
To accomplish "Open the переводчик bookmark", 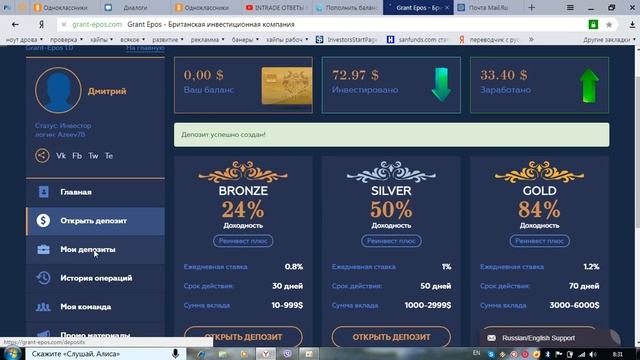I will coord(488,40).
